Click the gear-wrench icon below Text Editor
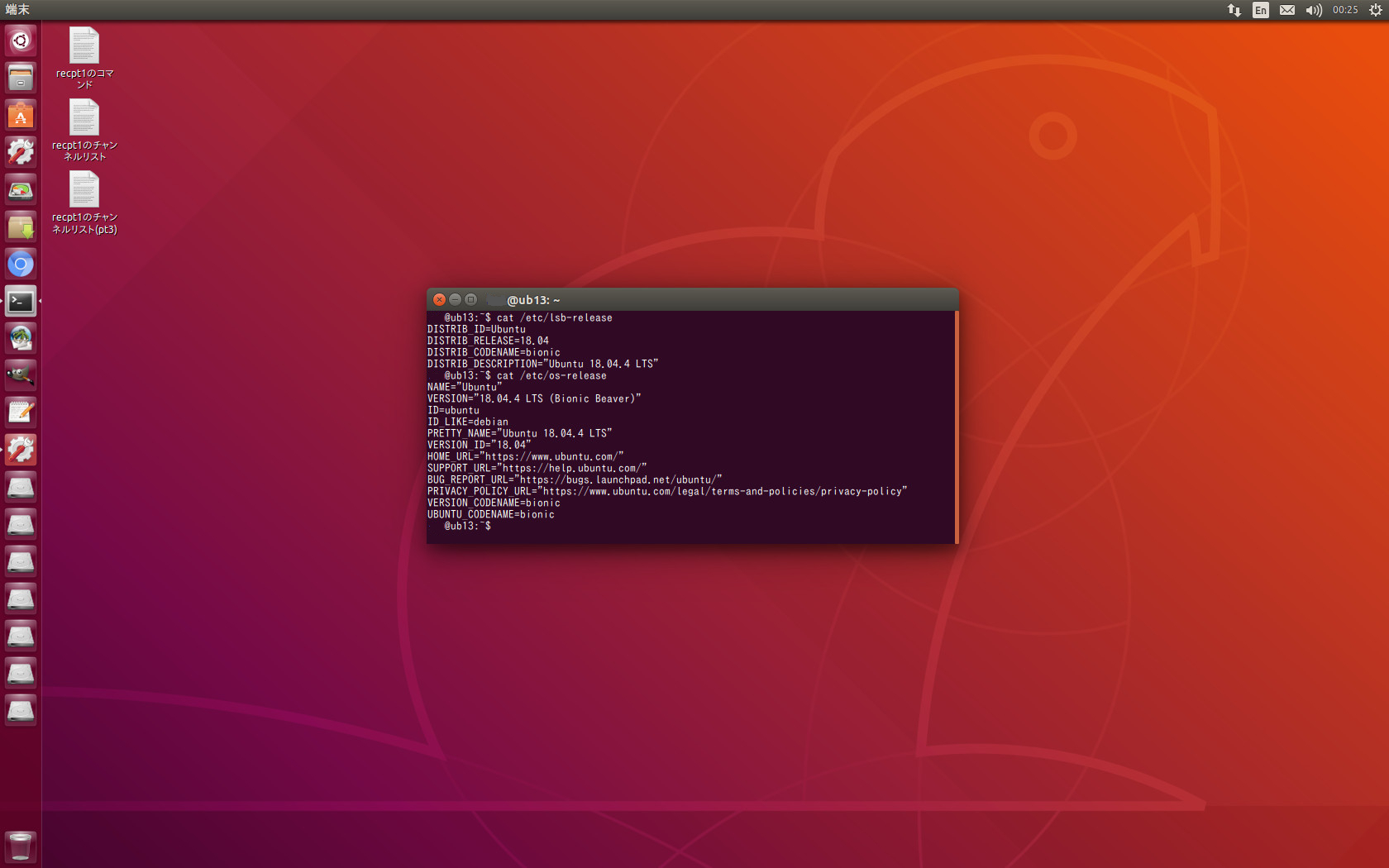Screen dimensions: 1389x868 [x=21, y=450]
